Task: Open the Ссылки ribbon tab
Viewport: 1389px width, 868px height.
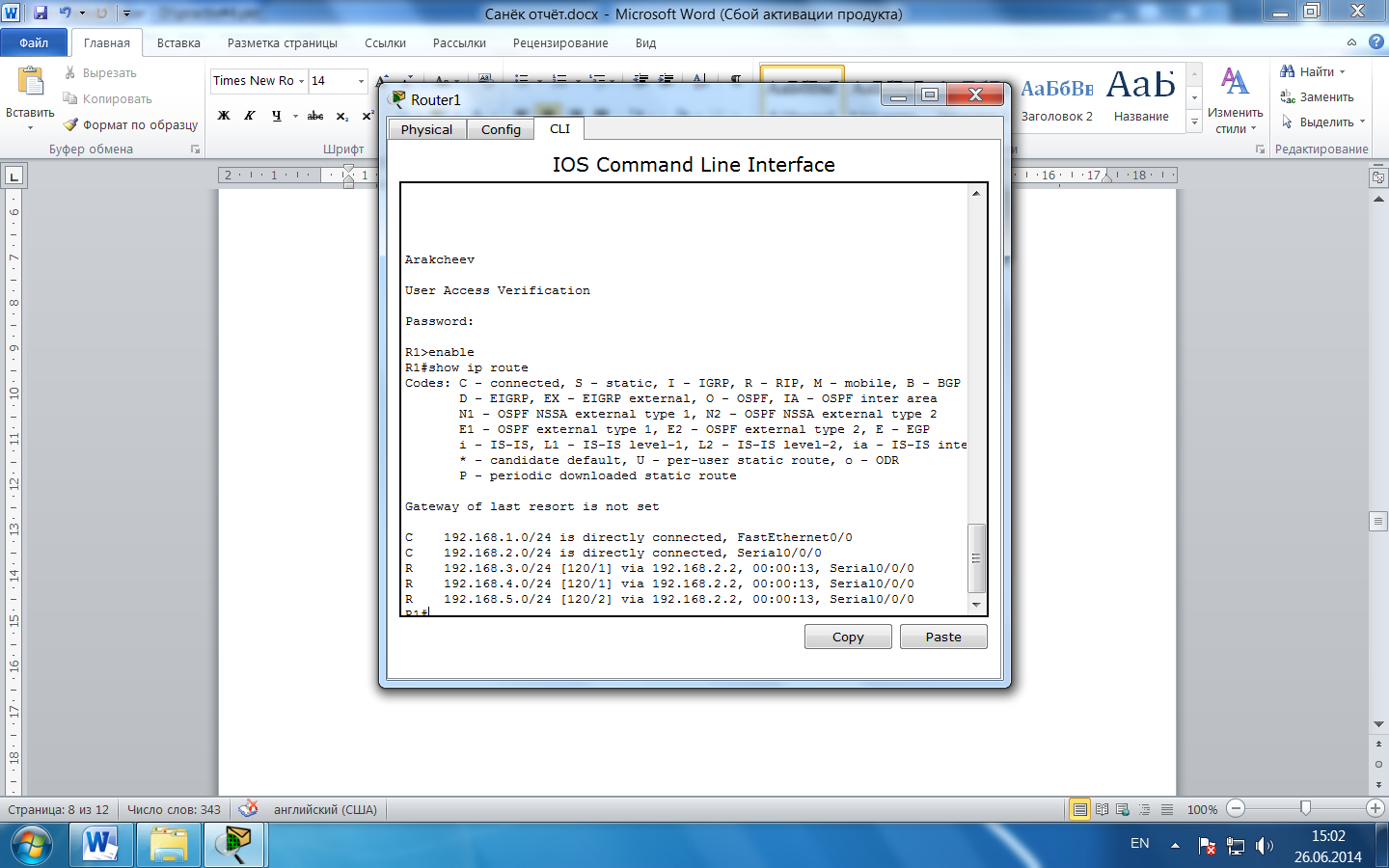Action: click(385, 43)
